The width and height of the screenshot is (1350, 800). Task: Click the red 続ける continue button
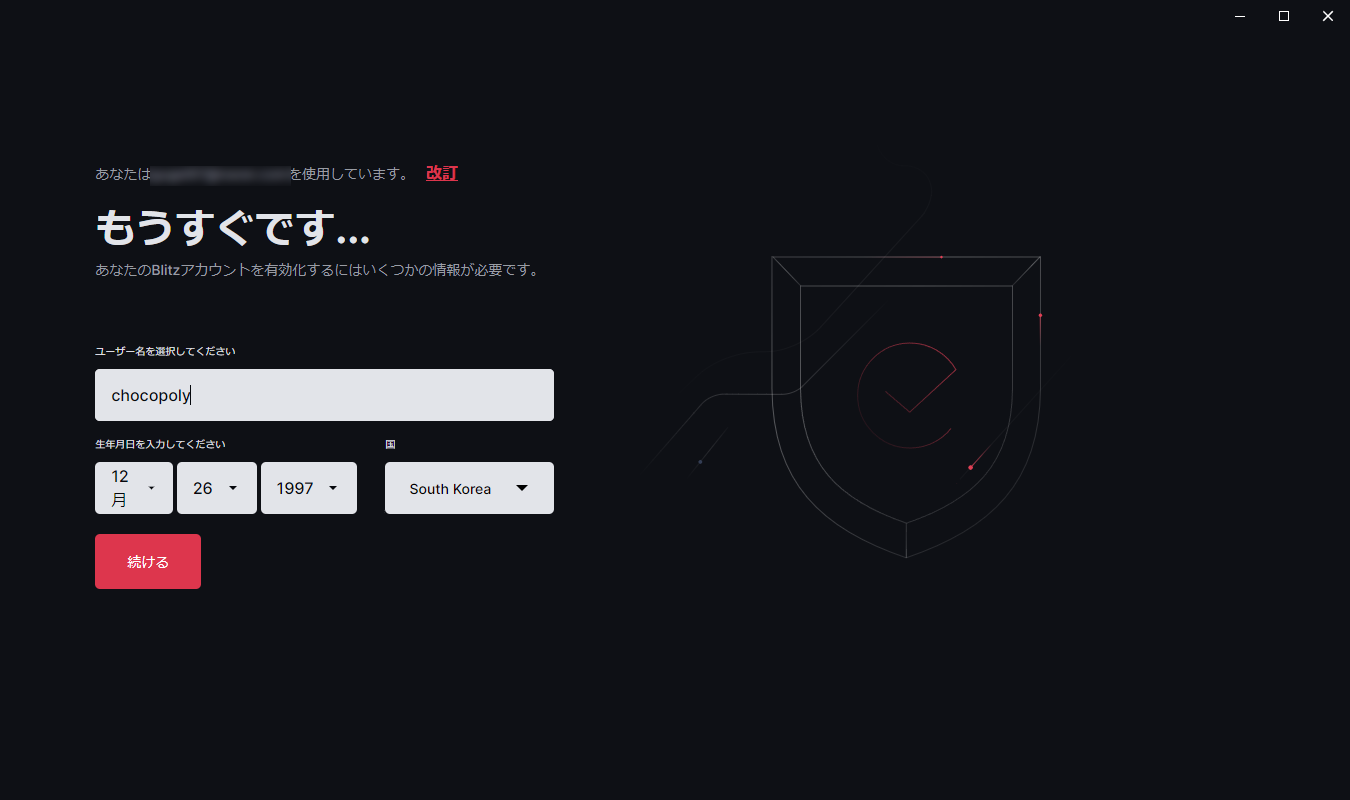tap(148, 562)
